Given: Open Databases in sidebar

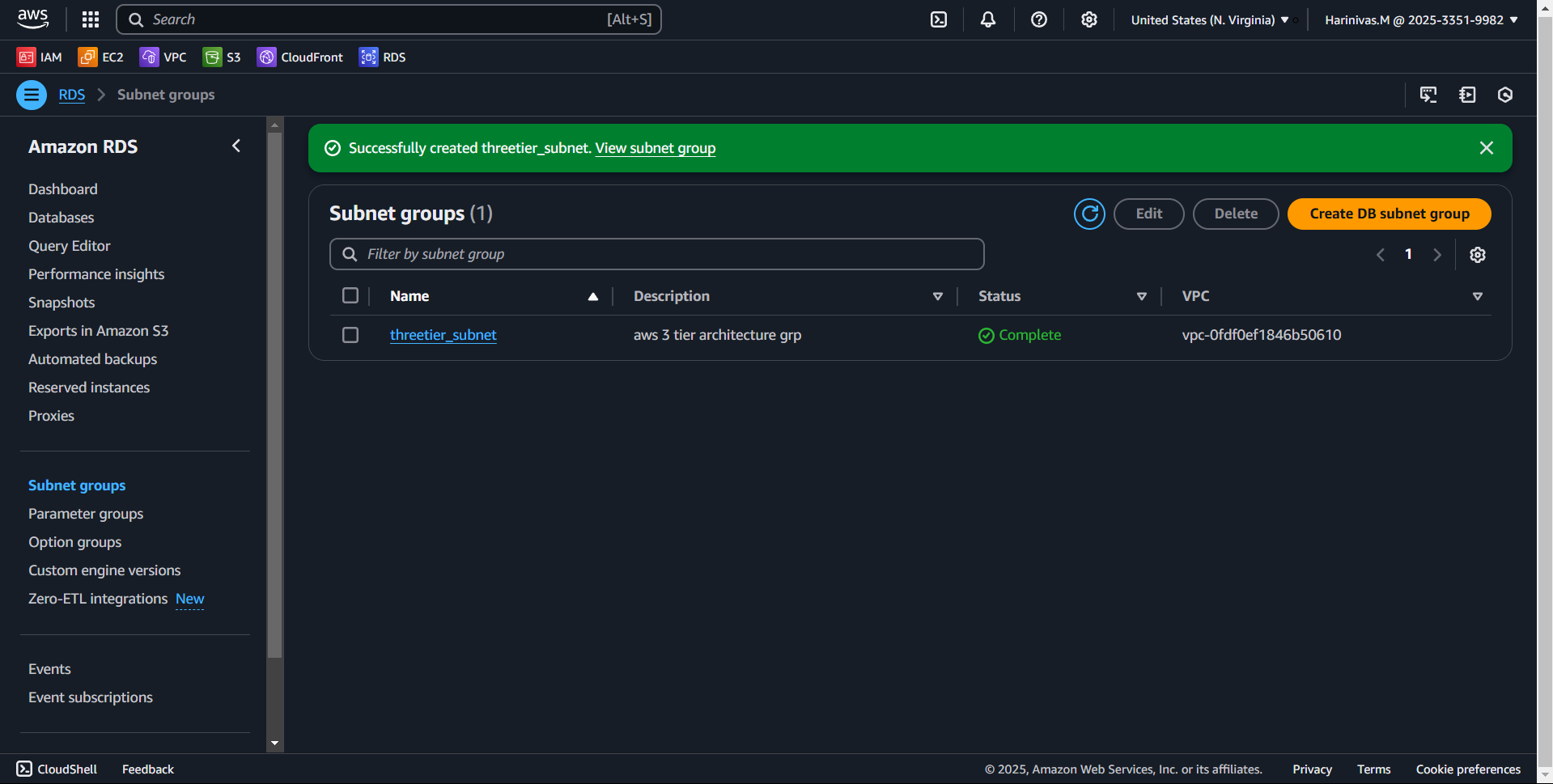Looking at the screenshot, I should 62,218.
